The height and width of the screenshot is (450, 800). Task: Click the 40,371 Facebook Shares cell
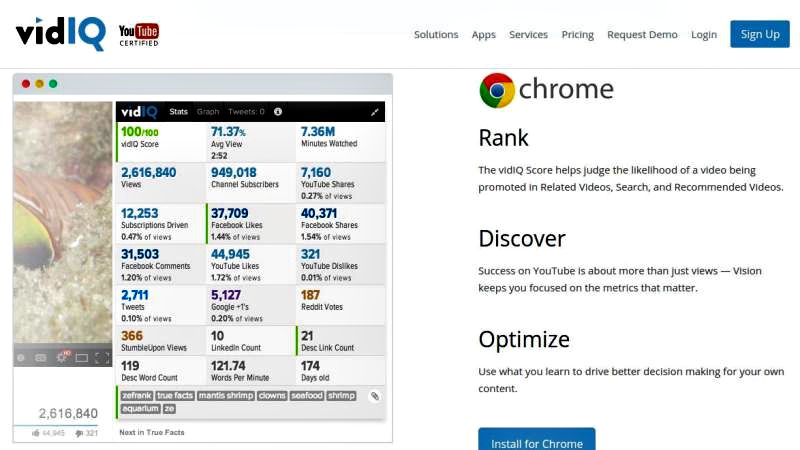pos(341,224)
